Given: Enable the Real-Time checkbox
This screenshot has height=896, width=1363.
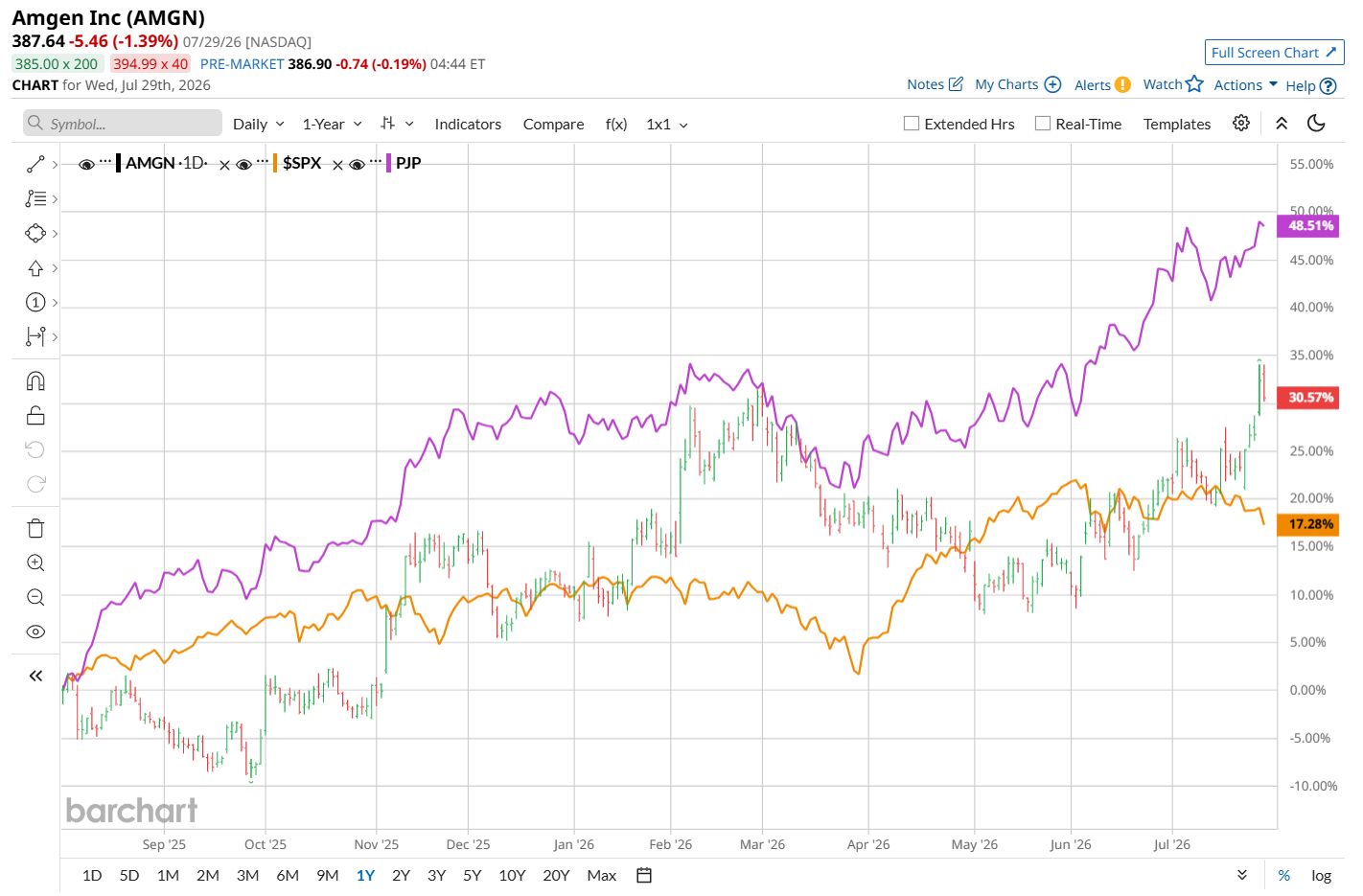Looking at the screenshot, I should [1043, 124].
